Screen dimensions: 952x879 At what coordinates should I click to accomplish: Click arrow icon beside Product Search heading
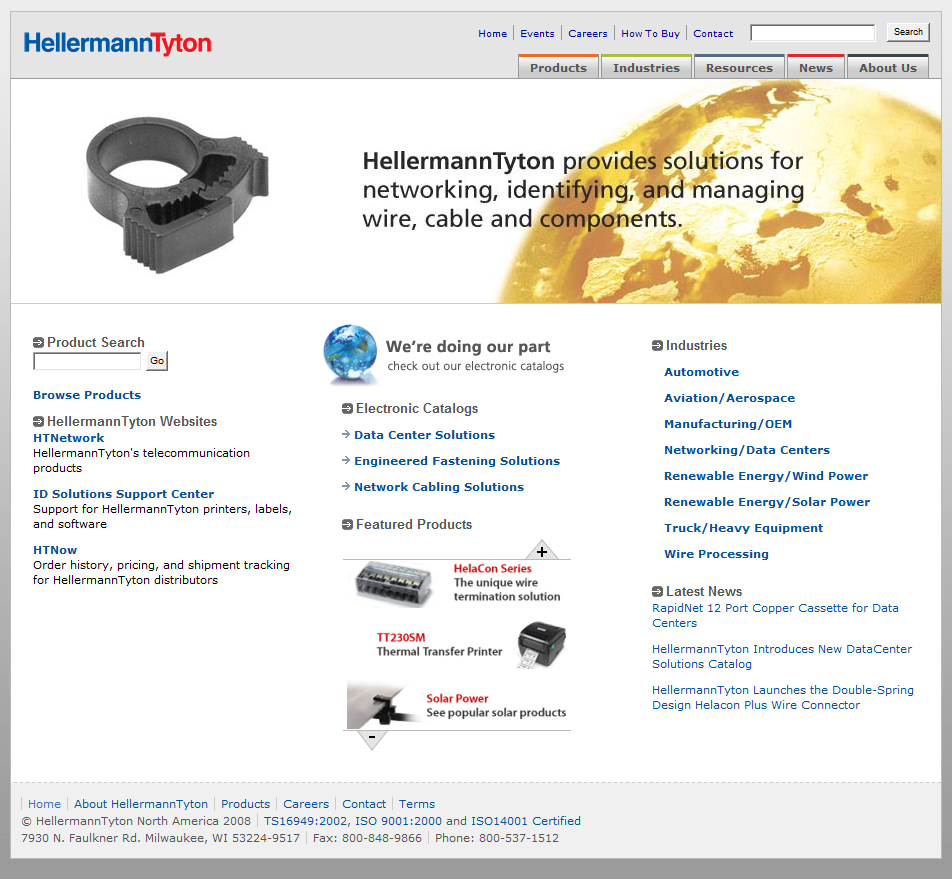point(38,342)
